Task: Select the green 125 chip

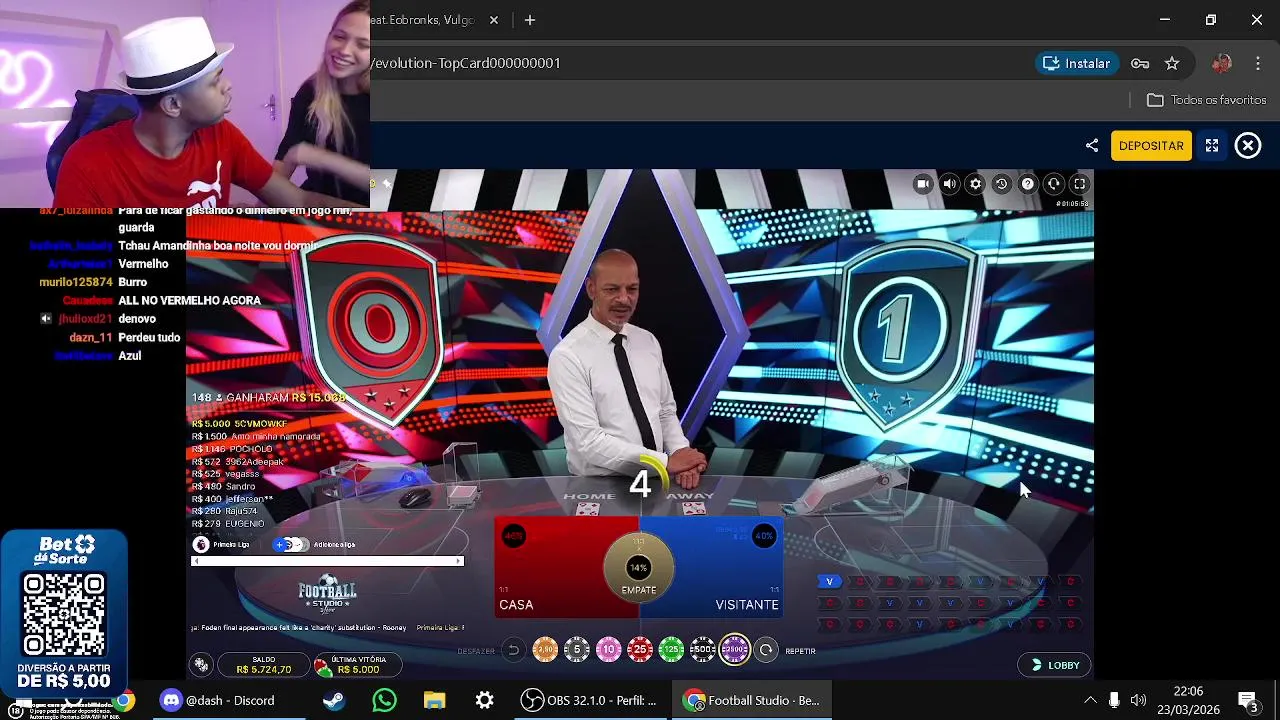Action: tap(672, 650)
